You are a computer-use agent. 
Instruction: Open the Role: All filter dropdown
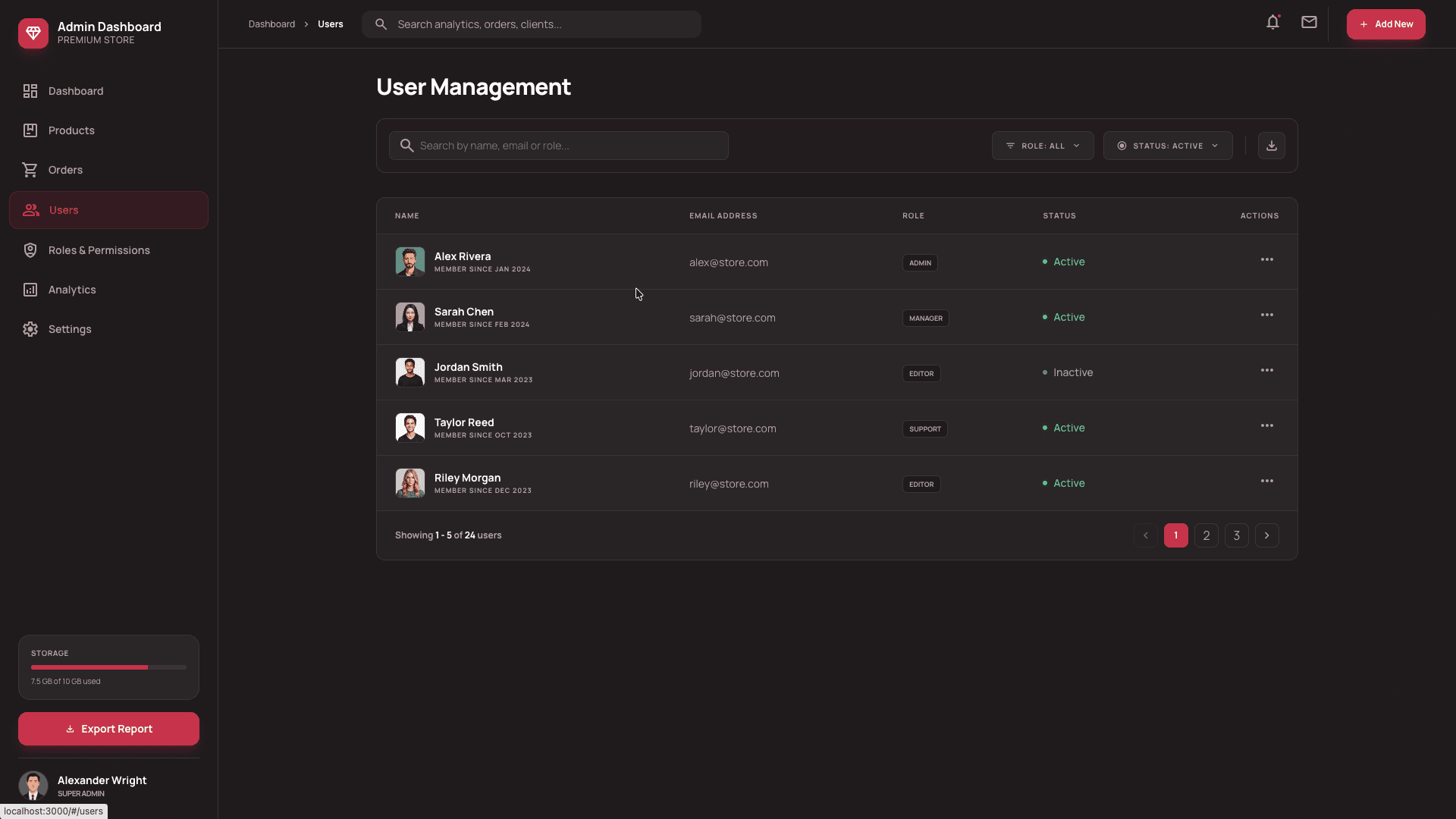1042,145
